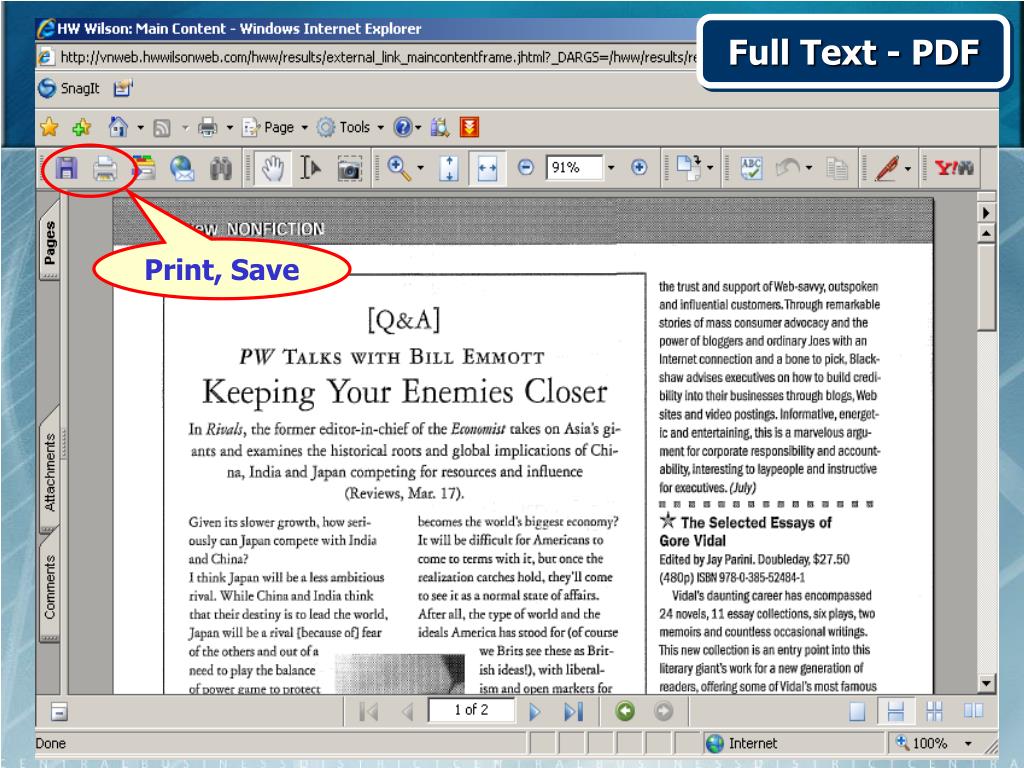The image size is (1024, 768).
Task: Open the Search binoculars icon
Action: point(221,168)
